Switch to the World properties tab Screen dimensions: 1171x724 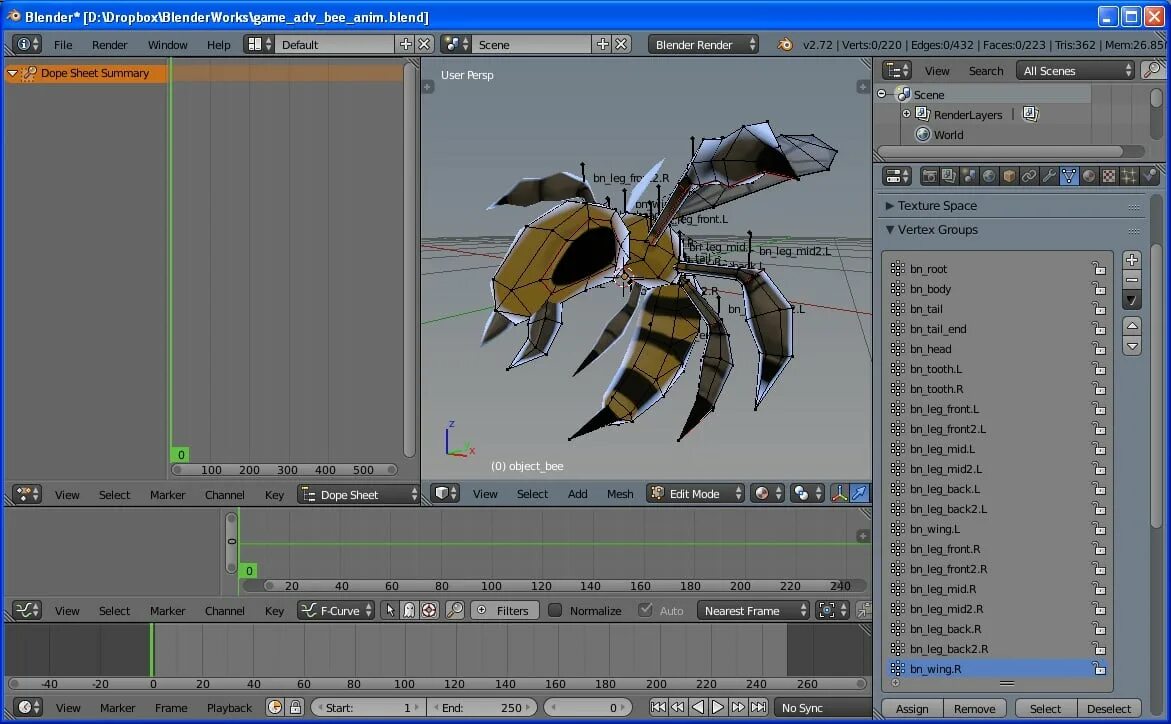989,176
